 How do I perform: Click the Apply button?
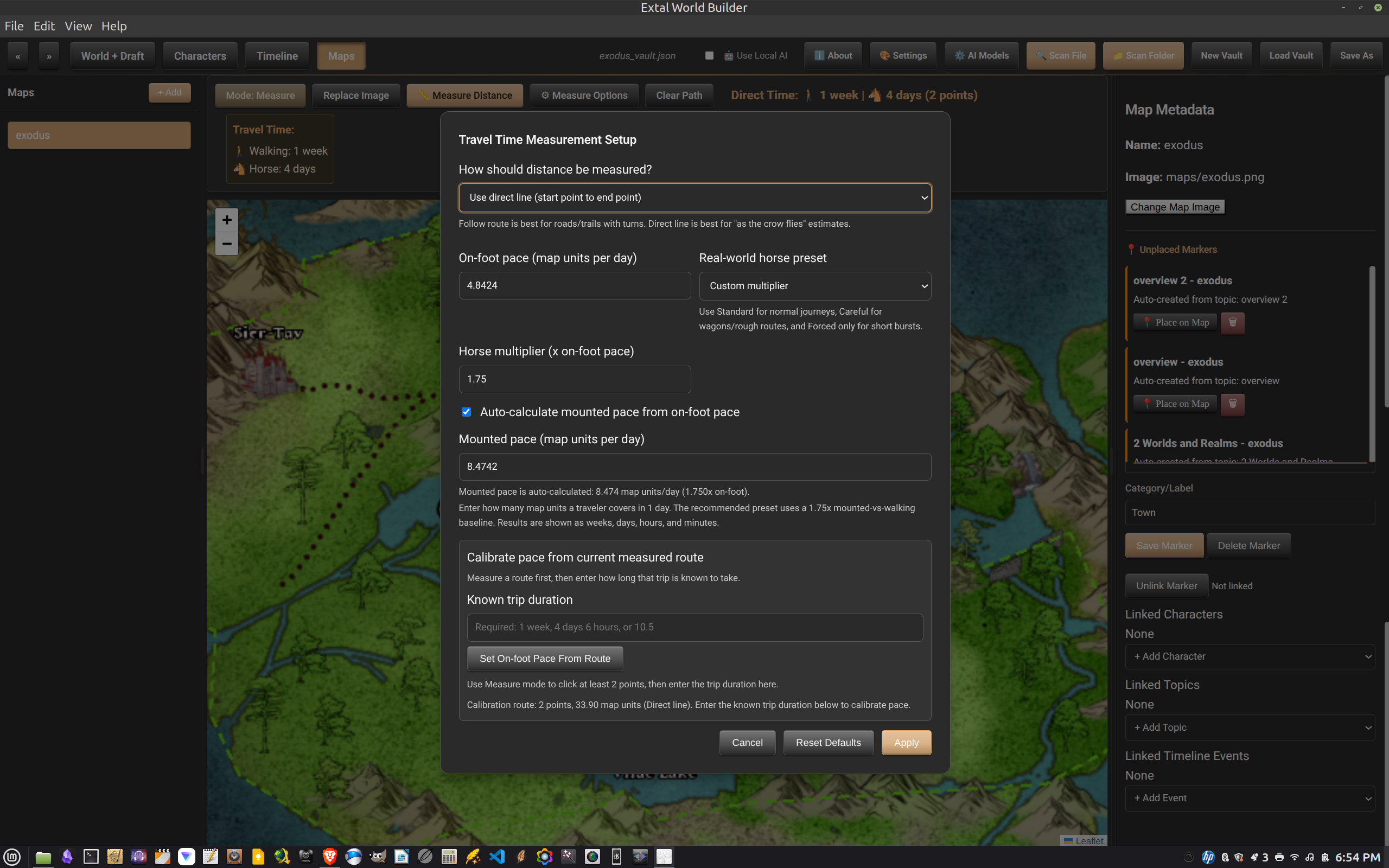[x=906, y=743]
